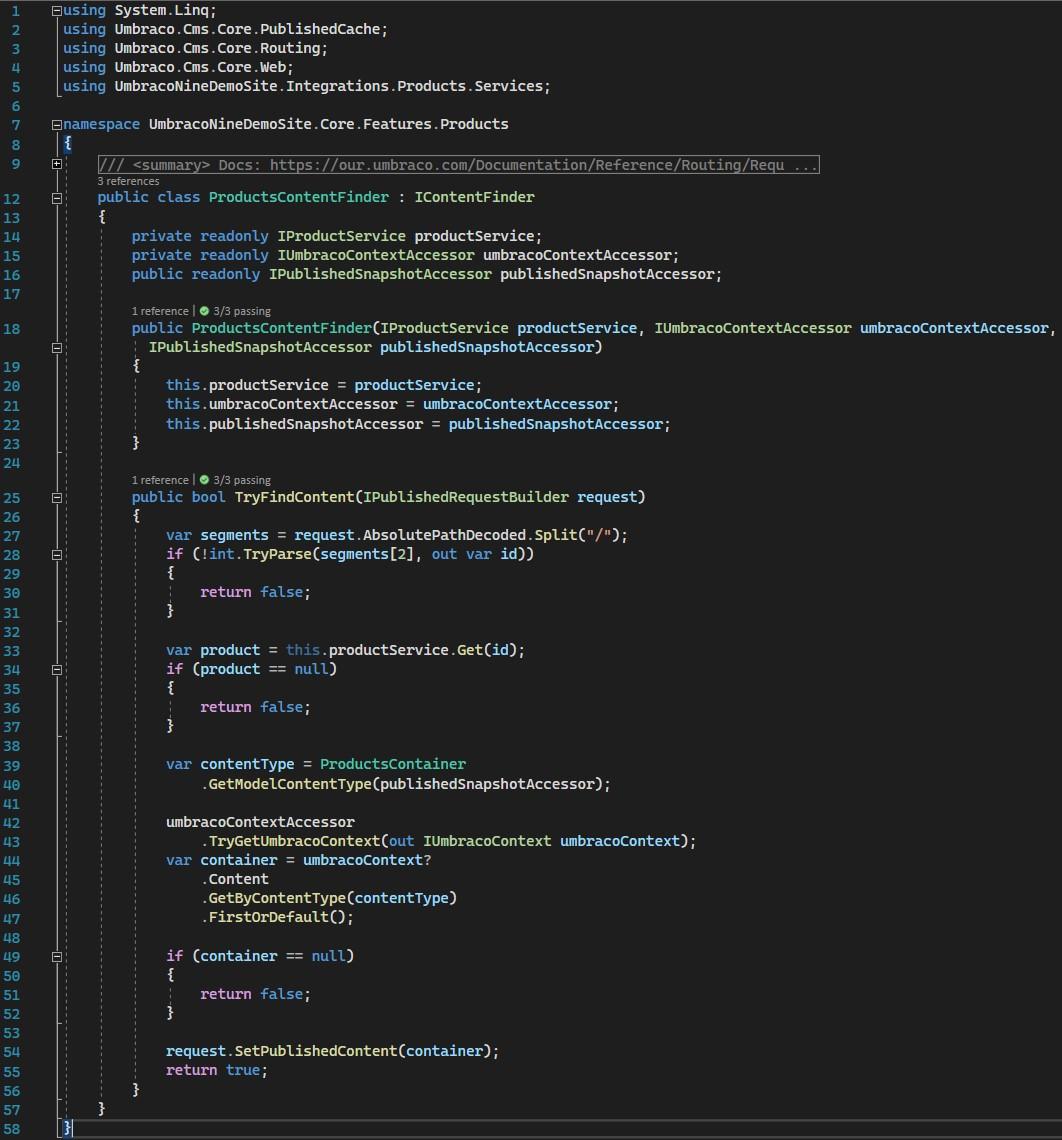The width and height of the screenshot is (1062, 1140).
Task: Click IPublishedSnapshotAccessor type on line 16
Action: 380,274
